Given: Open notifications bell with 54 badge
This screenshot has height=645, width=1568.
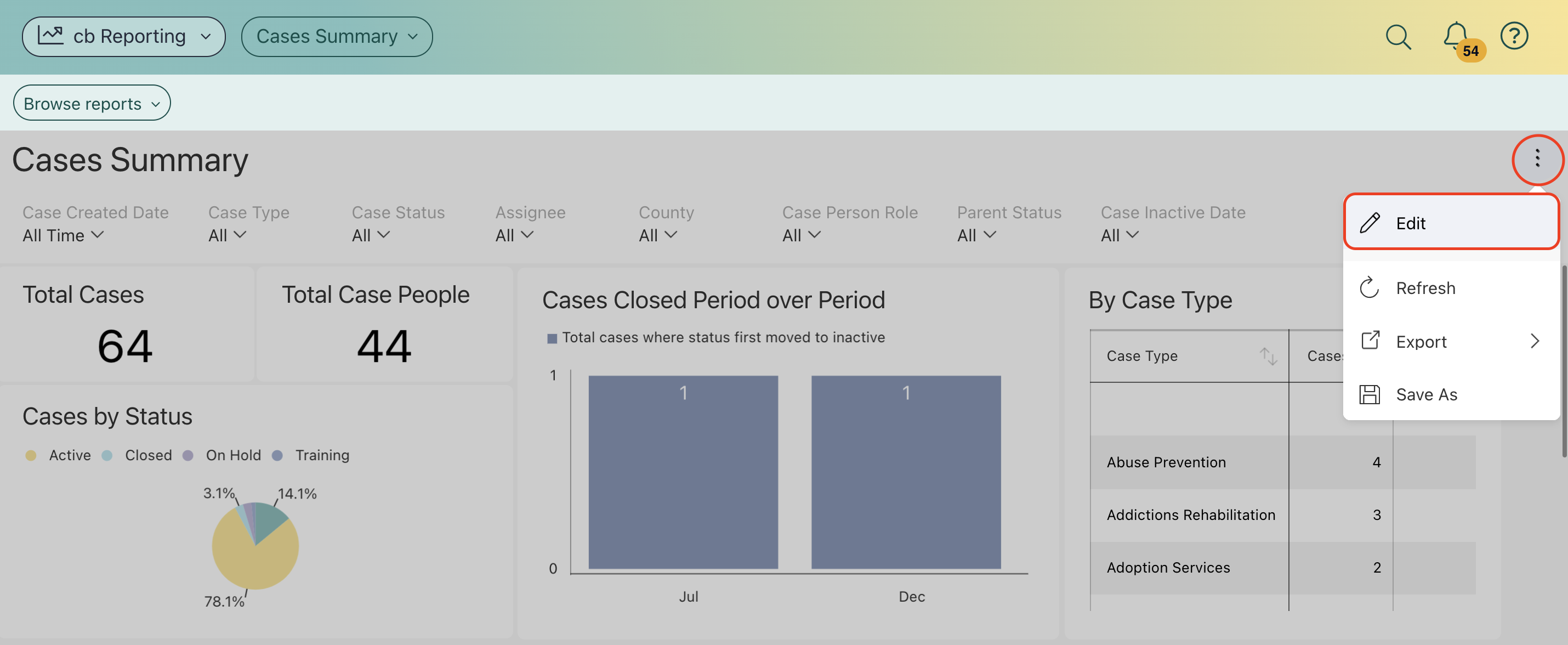Looking at the screenshot, I should pyautogui.click(x=1456, y=35).
